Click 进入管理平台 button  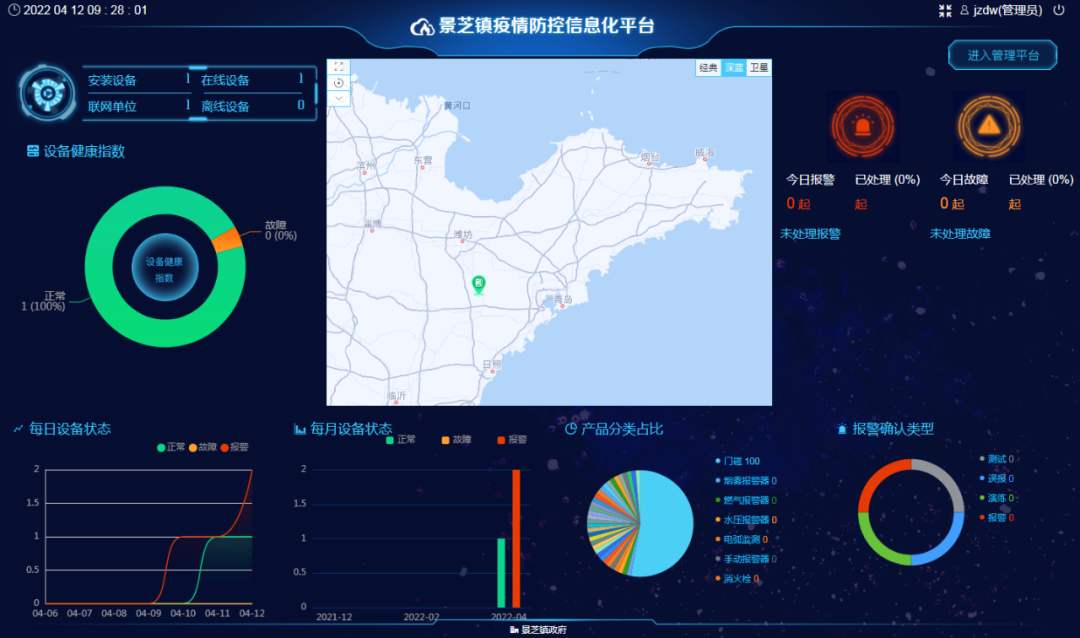tap(1003, 55)
